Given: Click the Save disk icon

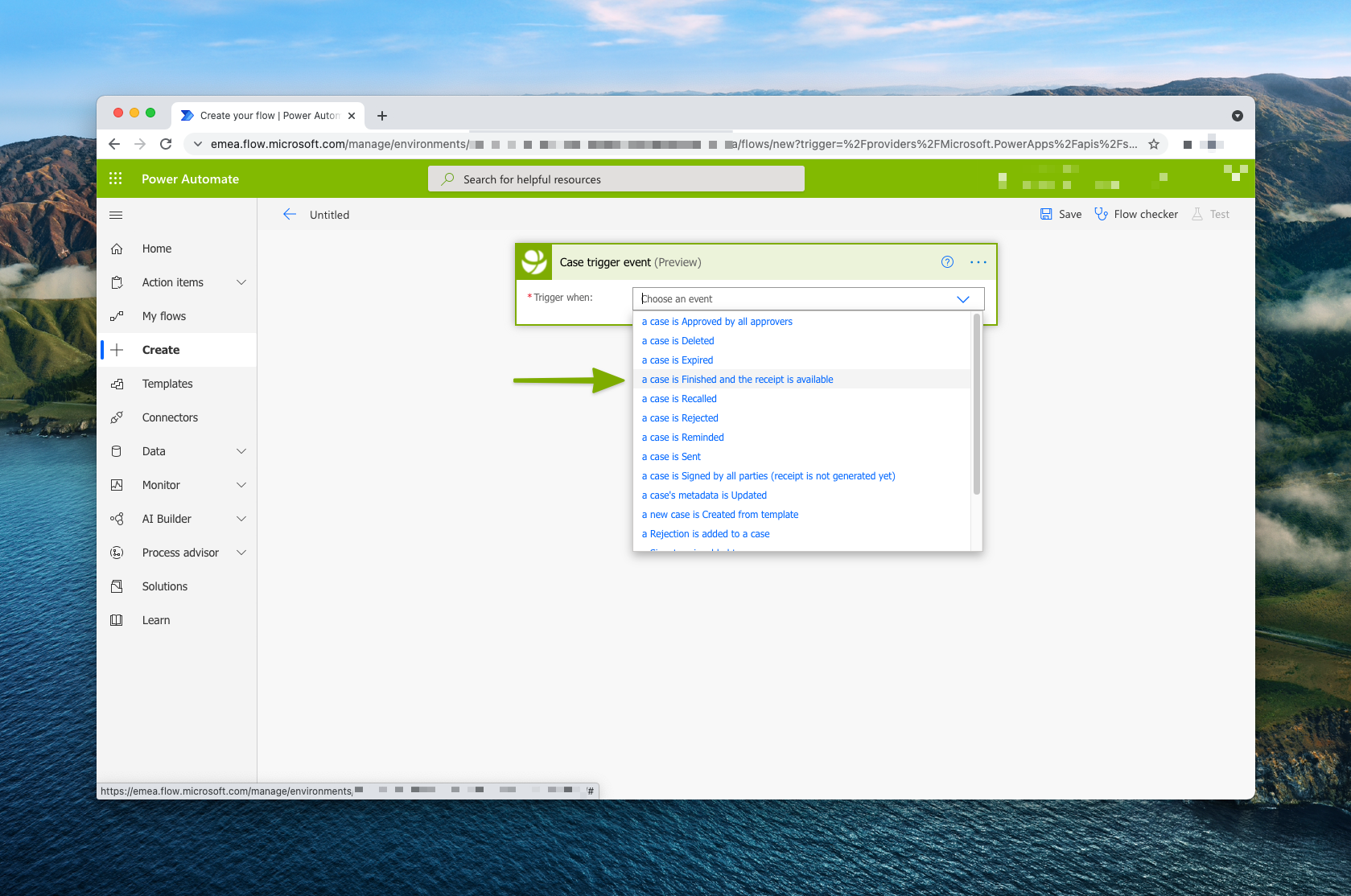Looking at the screenshot, I should pos(1046,214).
